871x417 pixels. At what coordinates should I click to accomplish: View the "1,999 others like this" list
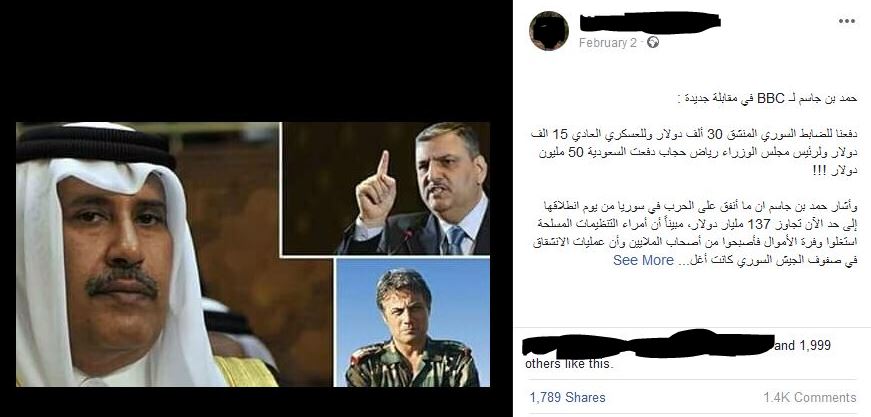coord(678,355)
